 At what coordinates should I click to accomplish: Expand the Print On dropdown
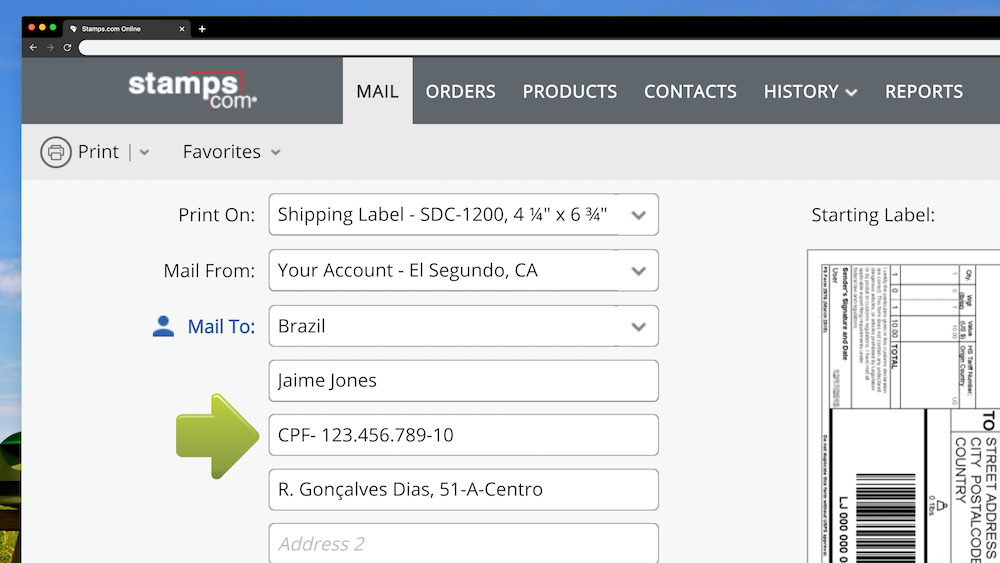coord(638,215)
